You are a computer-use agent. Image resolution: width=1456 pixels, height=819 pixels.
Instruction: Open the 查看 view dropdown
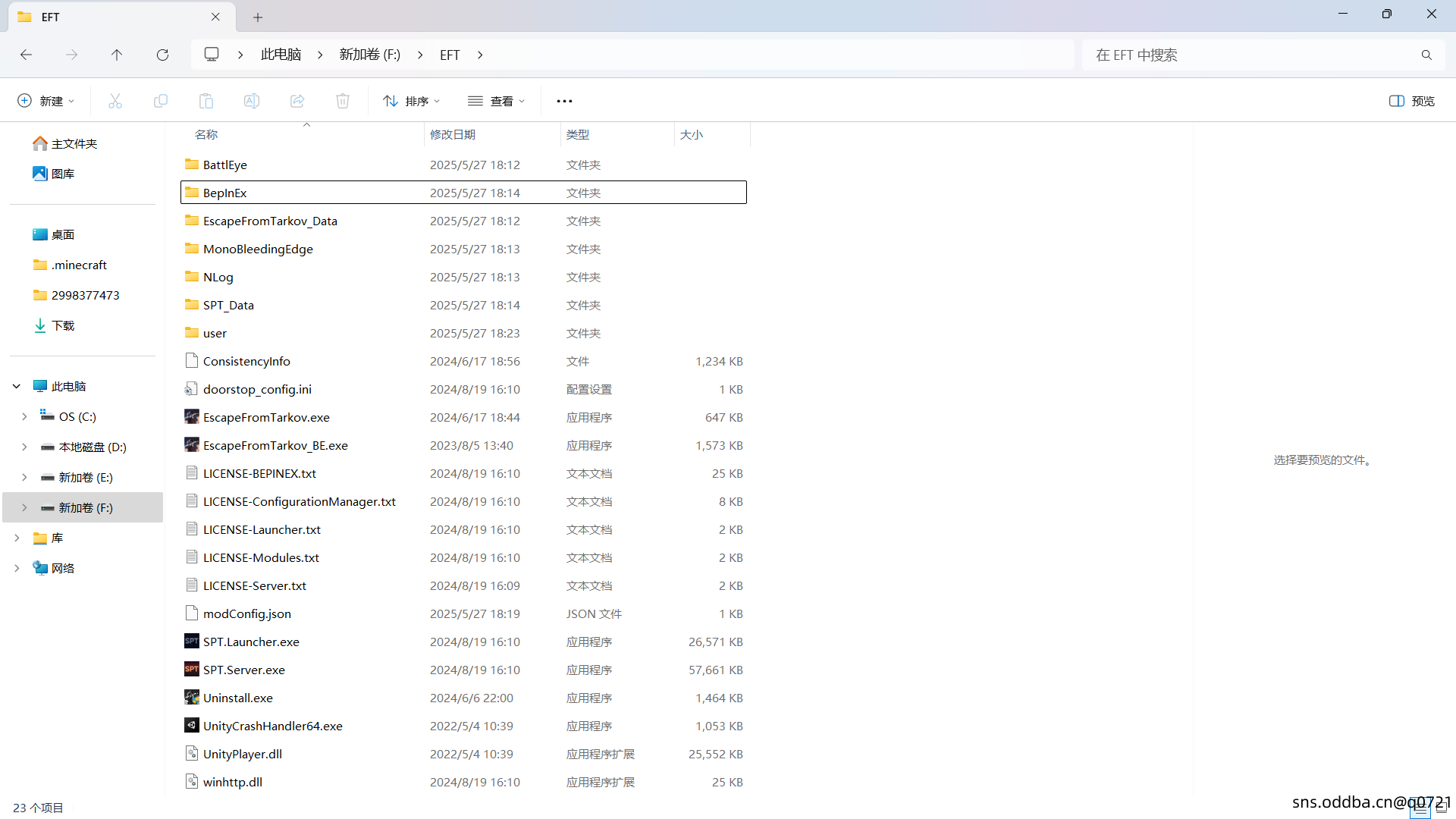[x=497, y=101]
